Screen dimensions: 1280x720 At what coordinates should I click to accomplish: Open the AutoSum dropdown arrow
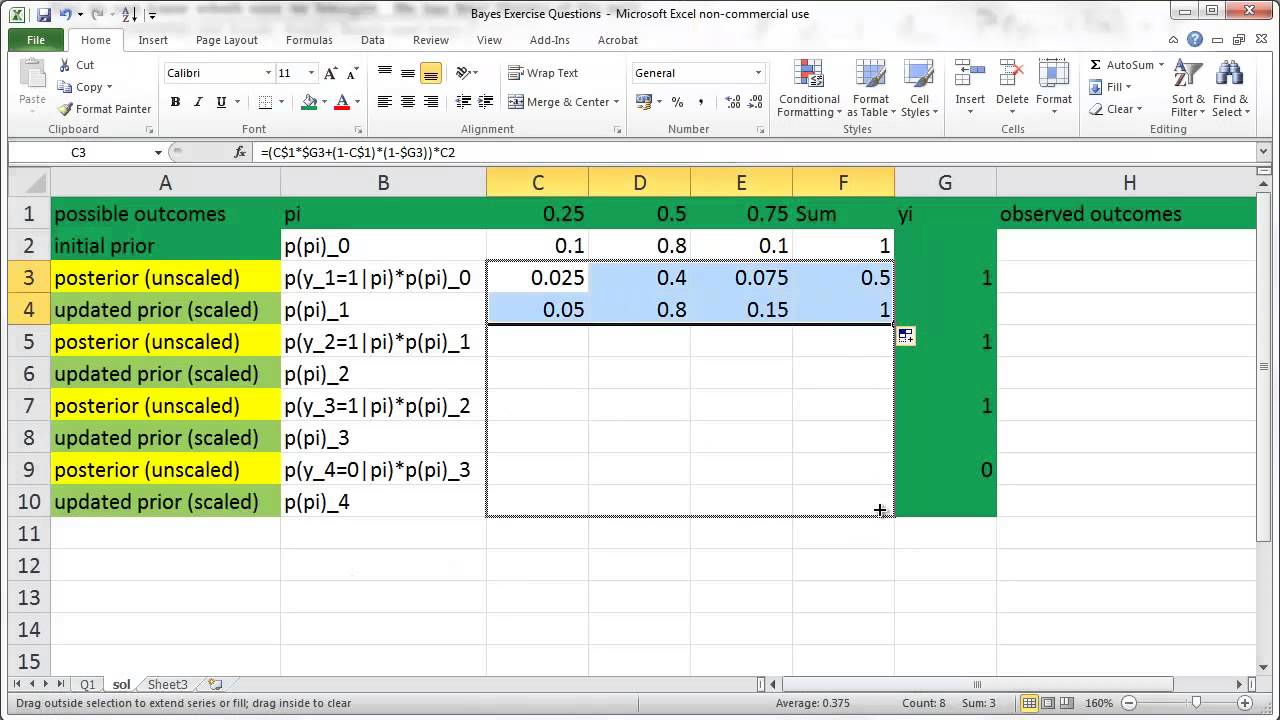(x=1162, y=65)
